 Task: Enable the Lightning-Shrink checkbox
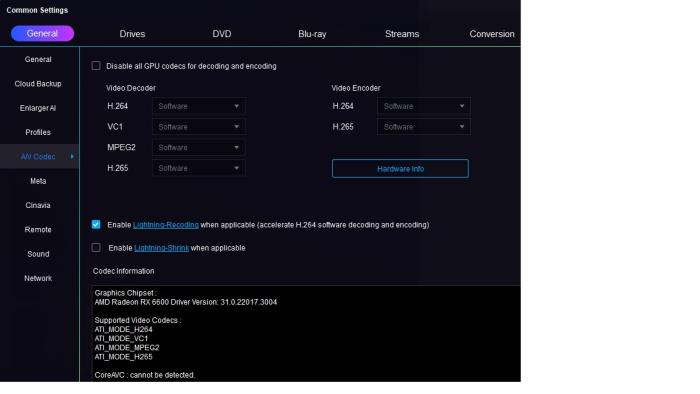96,248
